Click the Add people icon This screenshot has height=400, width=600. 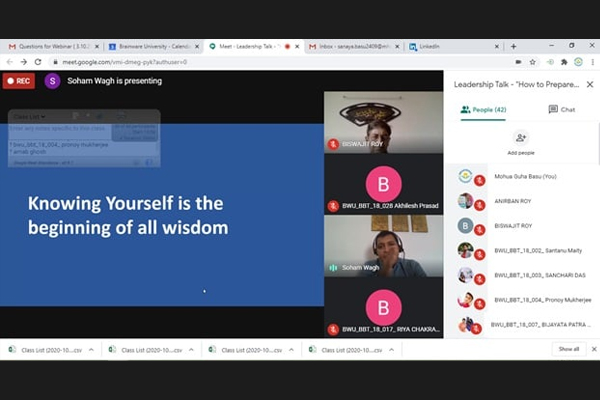tap(520, 138)
